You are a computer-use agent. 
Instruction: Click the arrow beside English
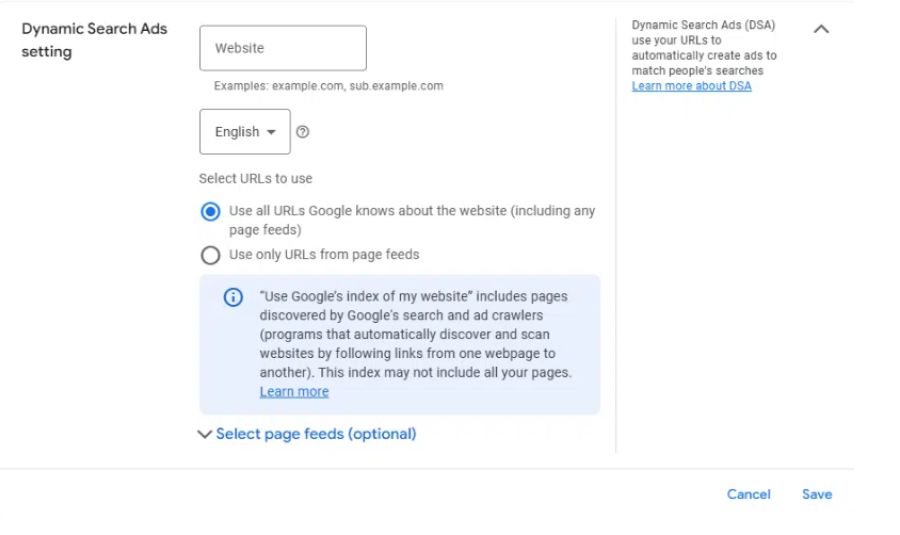pyautogui.click(x=271, y=132)
